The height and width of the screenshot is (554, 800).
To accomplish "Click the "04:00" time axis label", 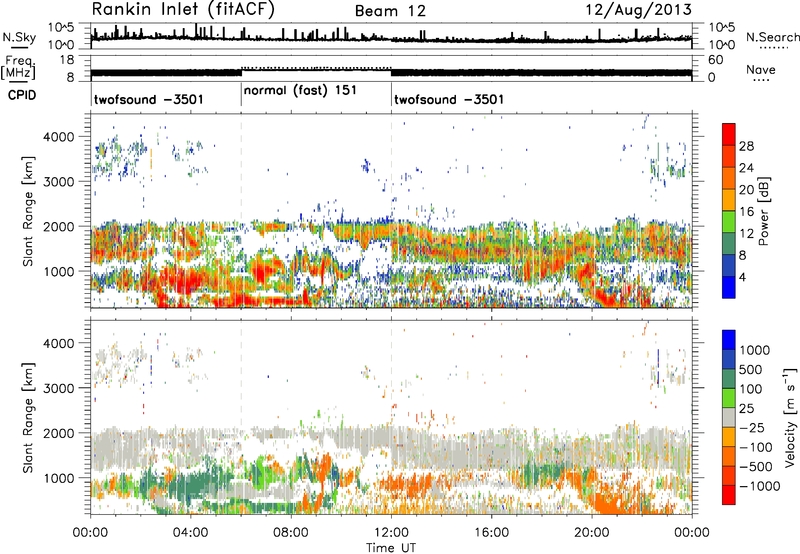I will point(191,533).
